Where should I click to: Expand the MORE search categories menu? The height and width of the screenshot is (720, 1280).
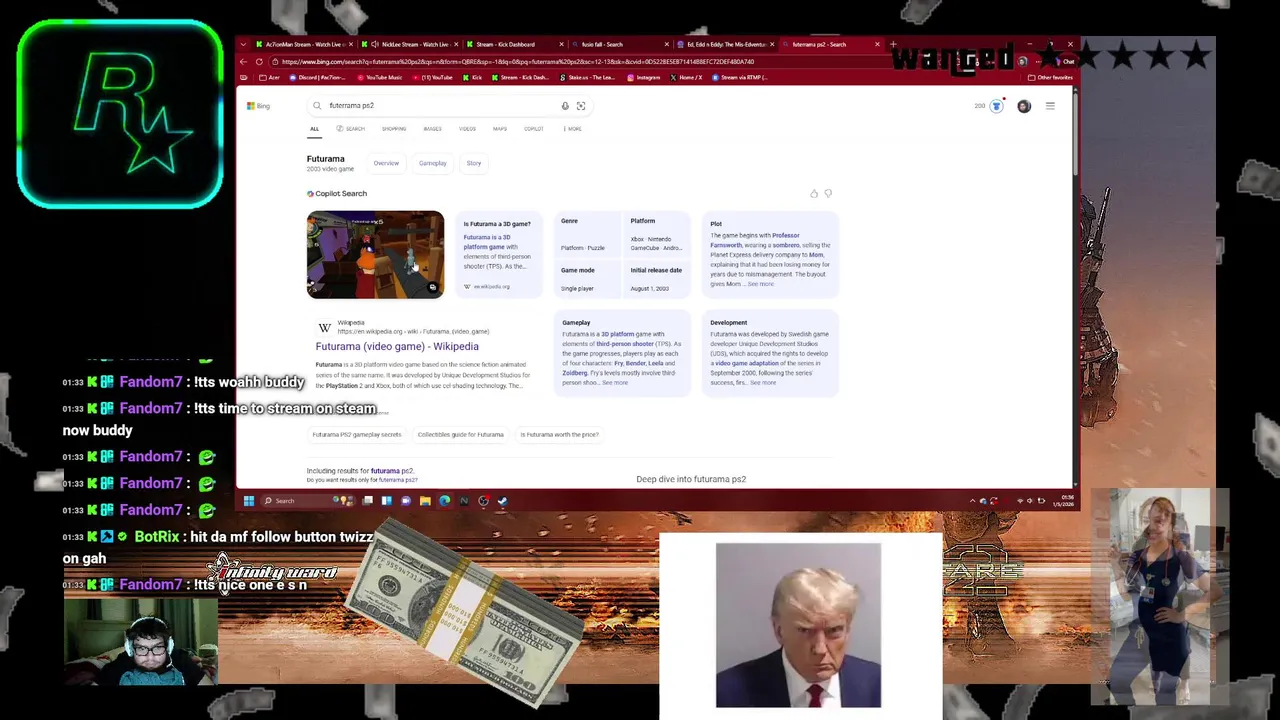(x=572, y=129)
